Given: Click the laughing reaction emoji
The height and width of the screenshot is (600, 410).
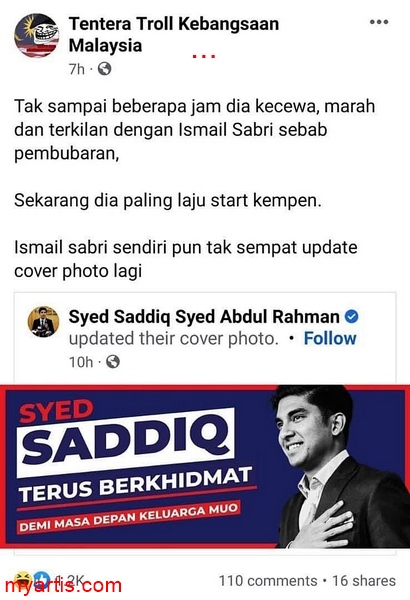Looking at the screenshot, I should click(22, 580).
